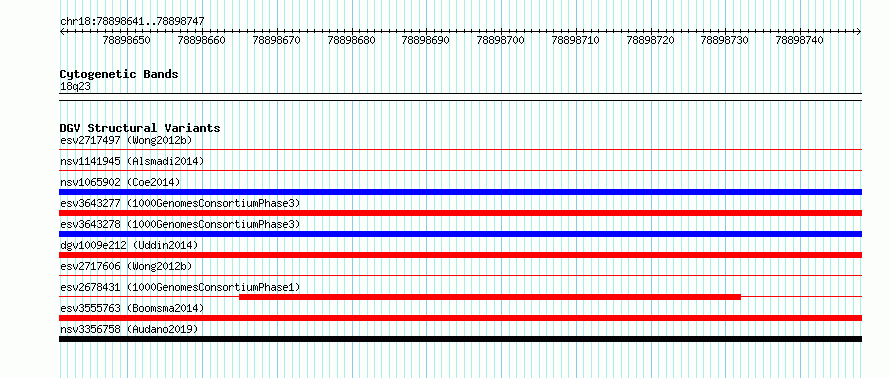Select the DGV Structural Variants track title
890x378 pixels.
tap(140, 128)
